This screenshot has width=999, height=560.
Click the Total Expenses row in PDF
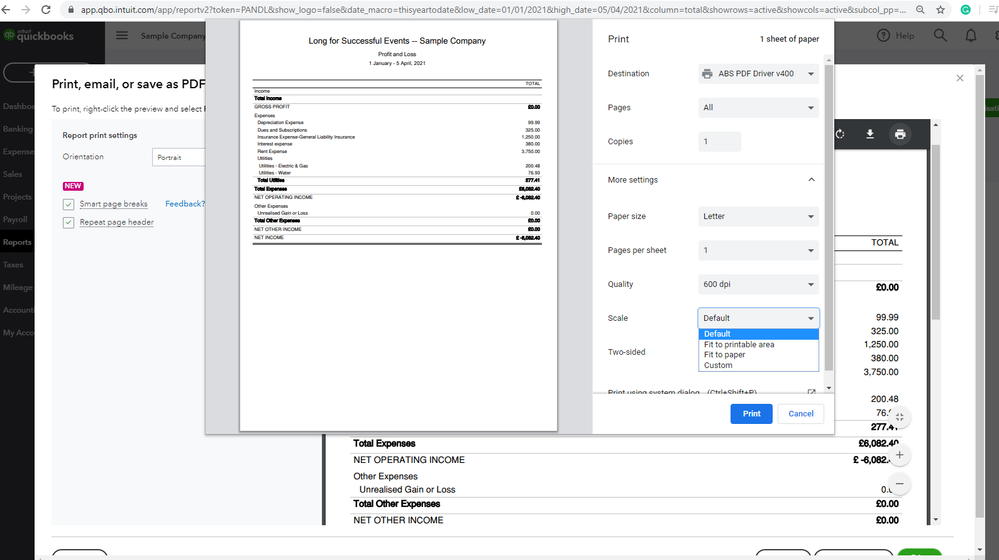pyautogui.click(x=626, y=443)
